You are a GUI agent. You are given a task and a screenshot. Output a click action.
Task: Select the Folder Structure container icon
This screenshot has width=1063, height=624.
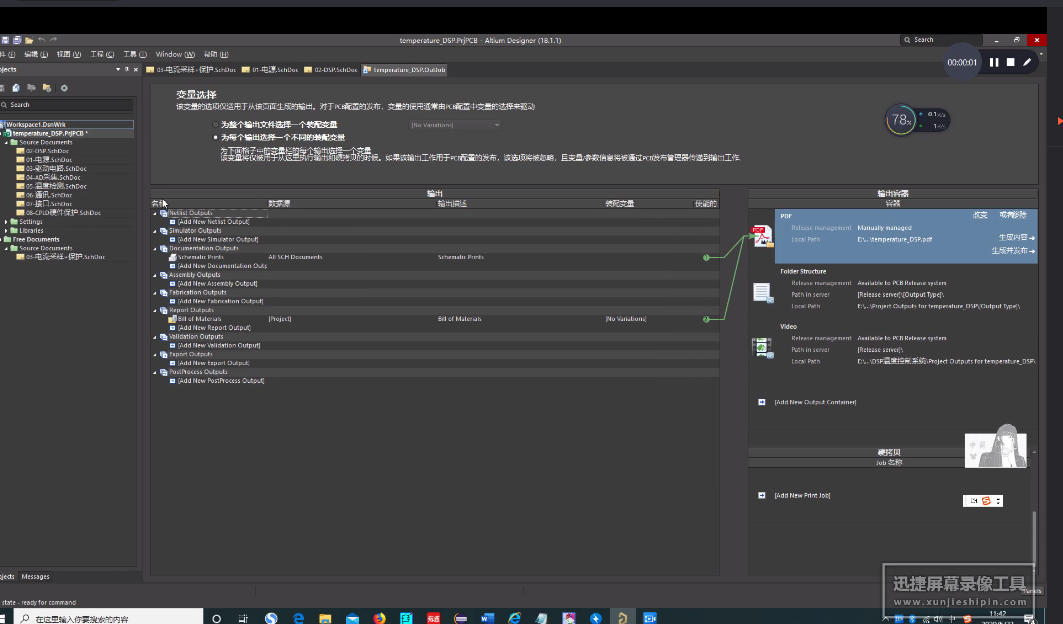point(762,292)
